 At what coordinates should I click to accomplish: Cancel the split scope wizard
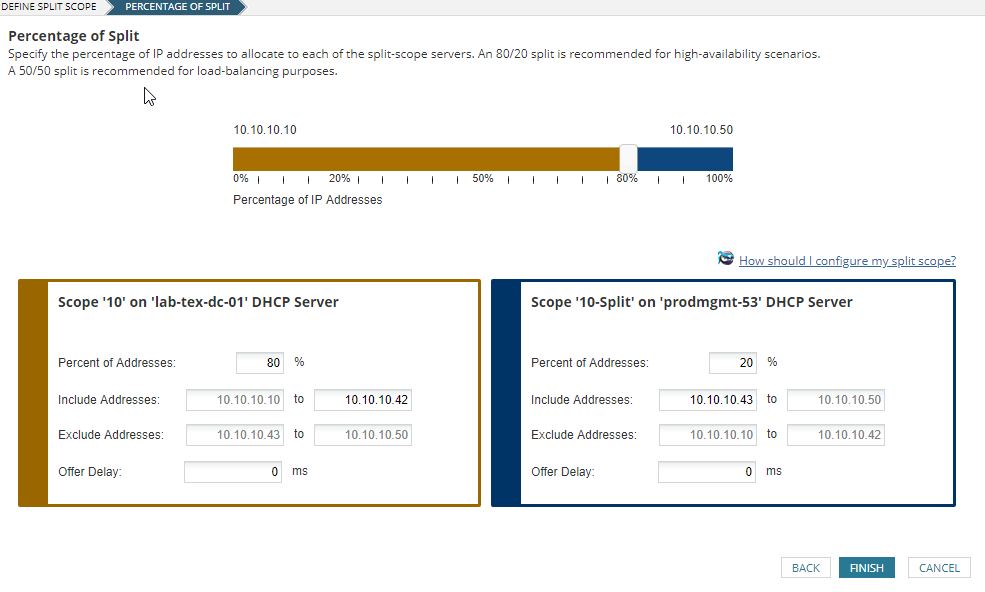pos(939,568)
